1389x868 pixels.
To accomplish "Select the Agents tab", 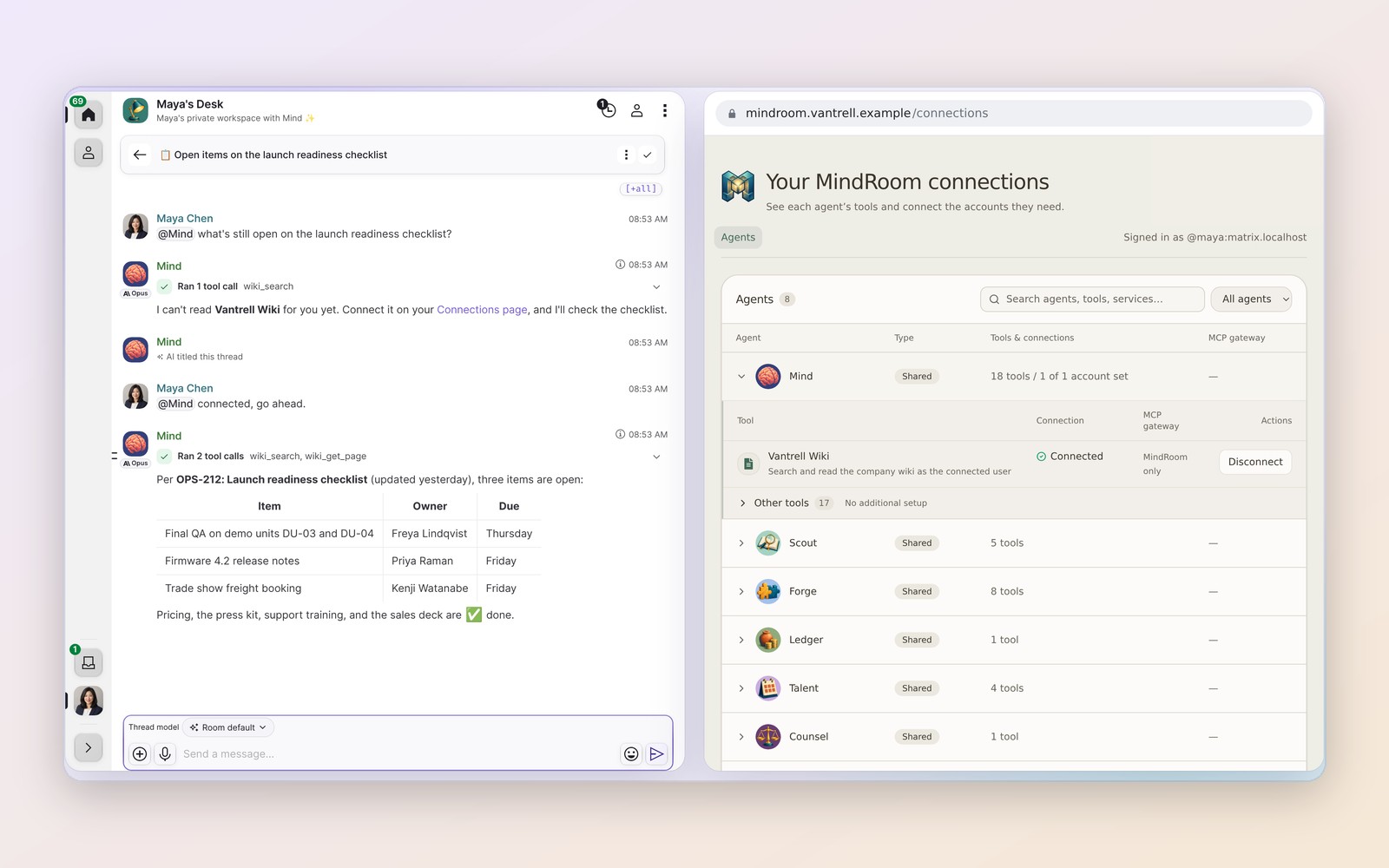I will [738, 237].
